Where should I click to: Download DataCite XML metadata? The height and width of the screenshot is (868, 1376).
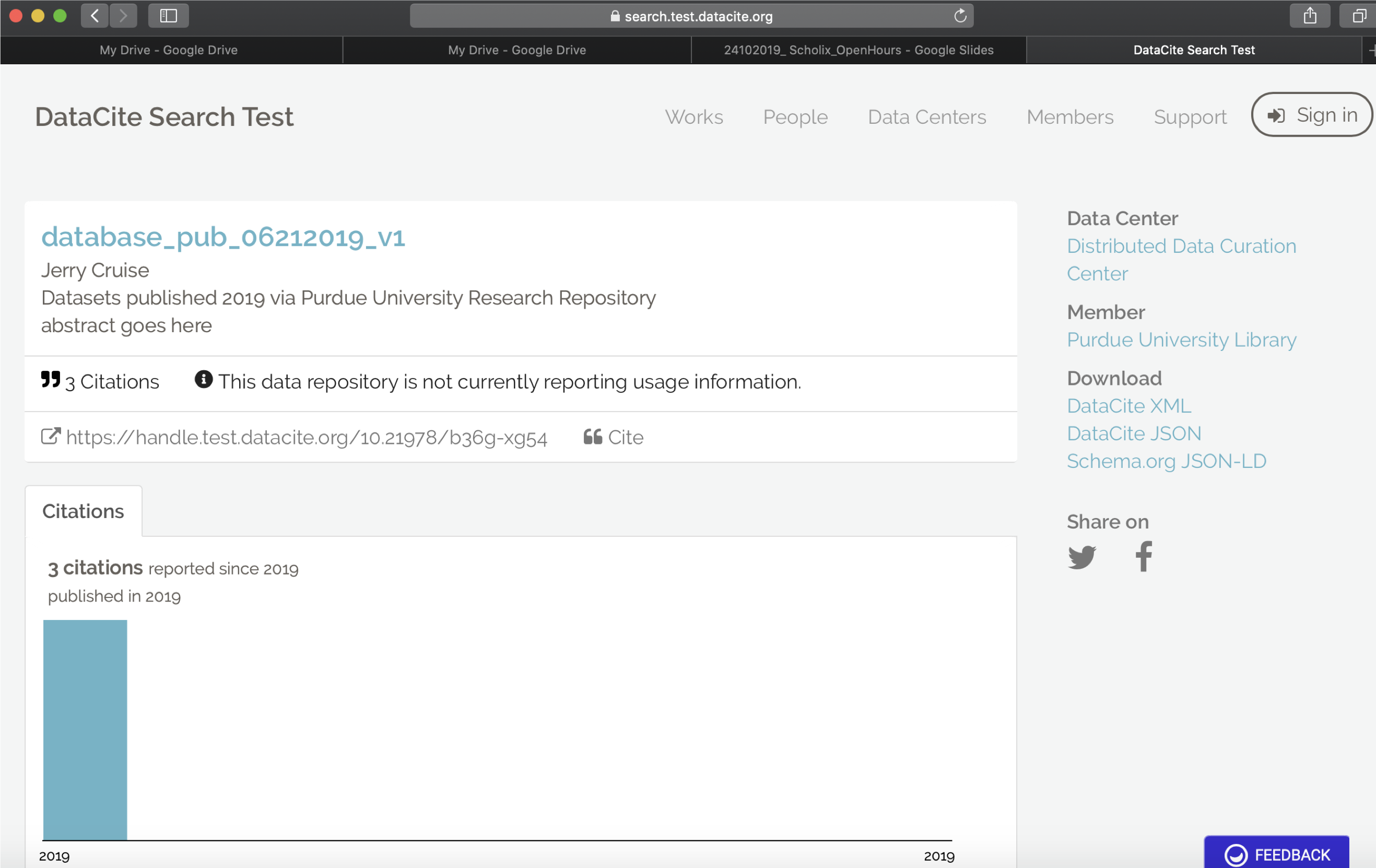(1128, 406)
